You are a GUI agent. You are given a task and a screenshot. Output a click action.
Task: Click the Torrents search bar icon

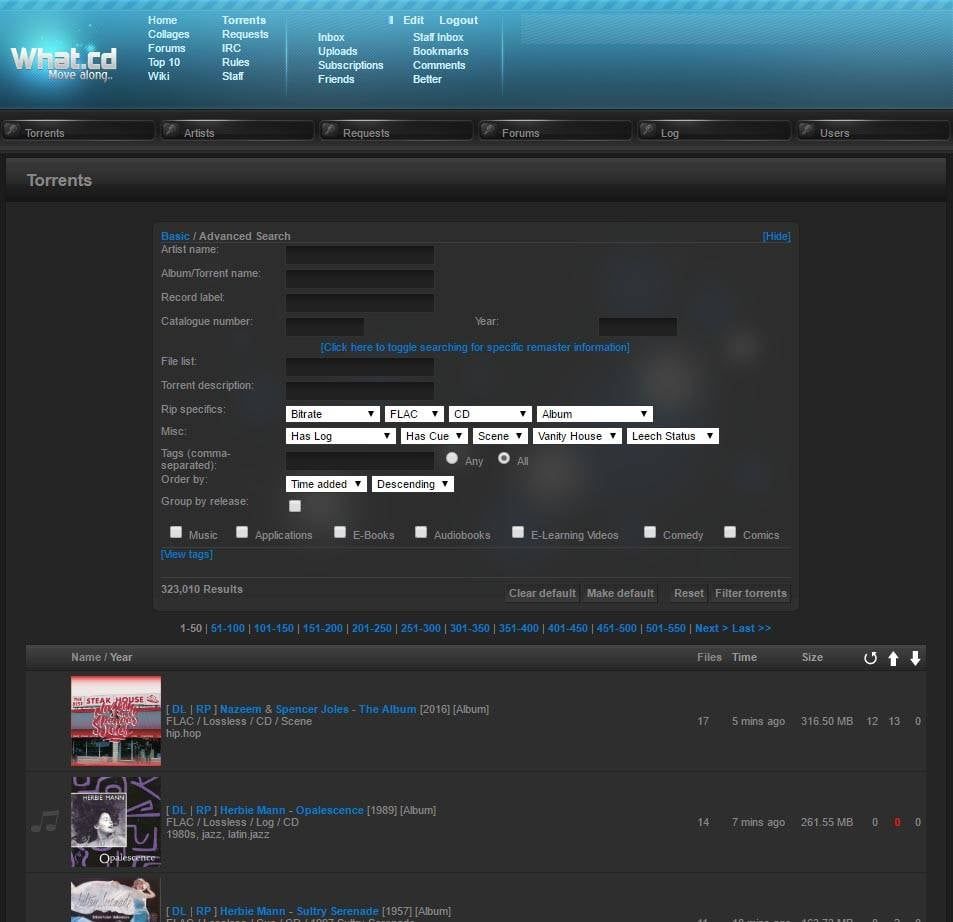pyautogui.click(x=13, y=130)
